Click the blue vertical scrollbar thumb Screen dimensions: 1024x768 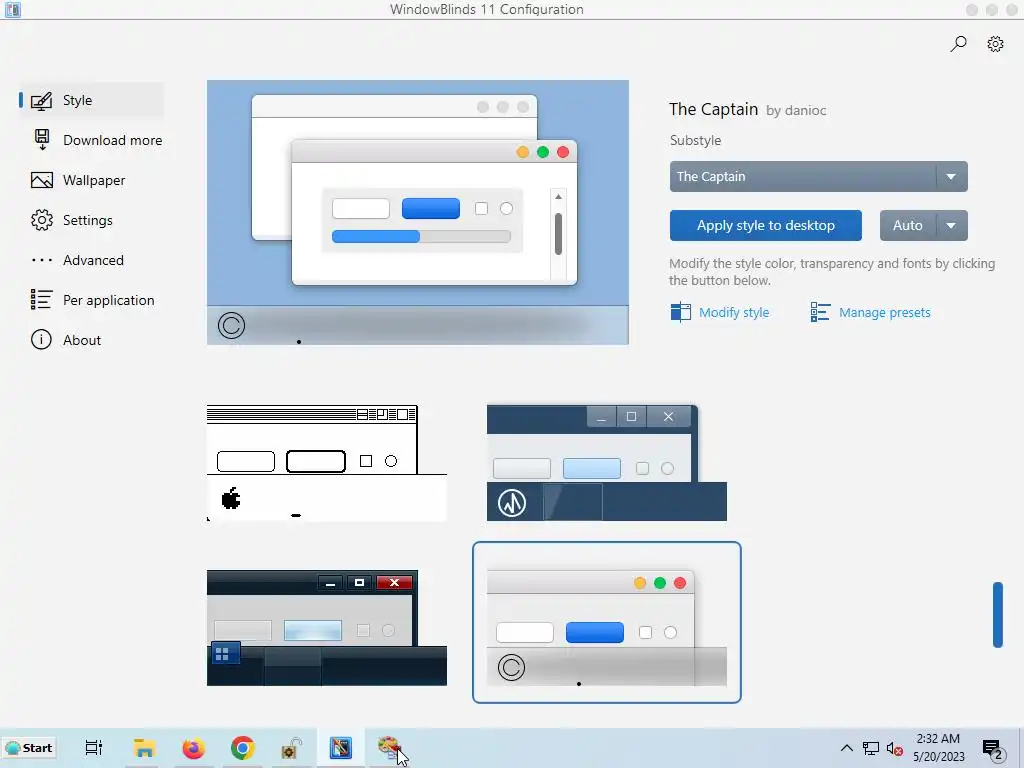coord(997,615)
